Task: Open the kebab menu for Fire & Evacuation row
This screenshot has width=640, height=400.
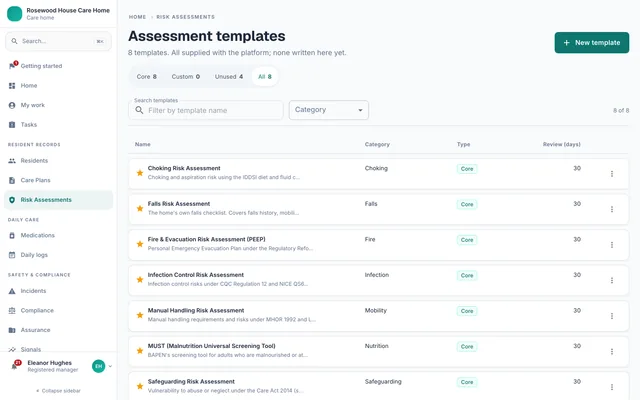Action: click(x=611, y=244)
